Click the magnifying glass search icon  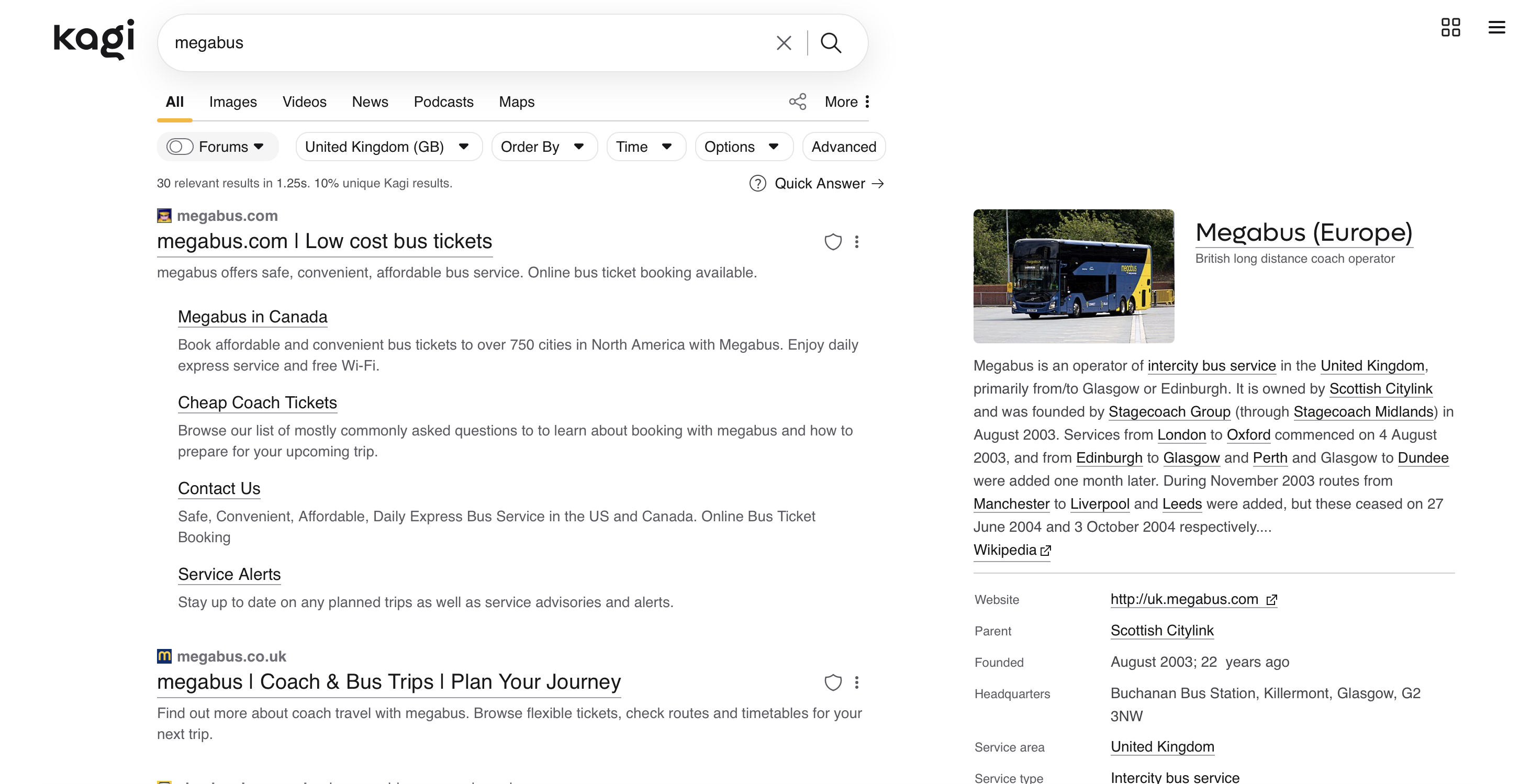(830, 42)
